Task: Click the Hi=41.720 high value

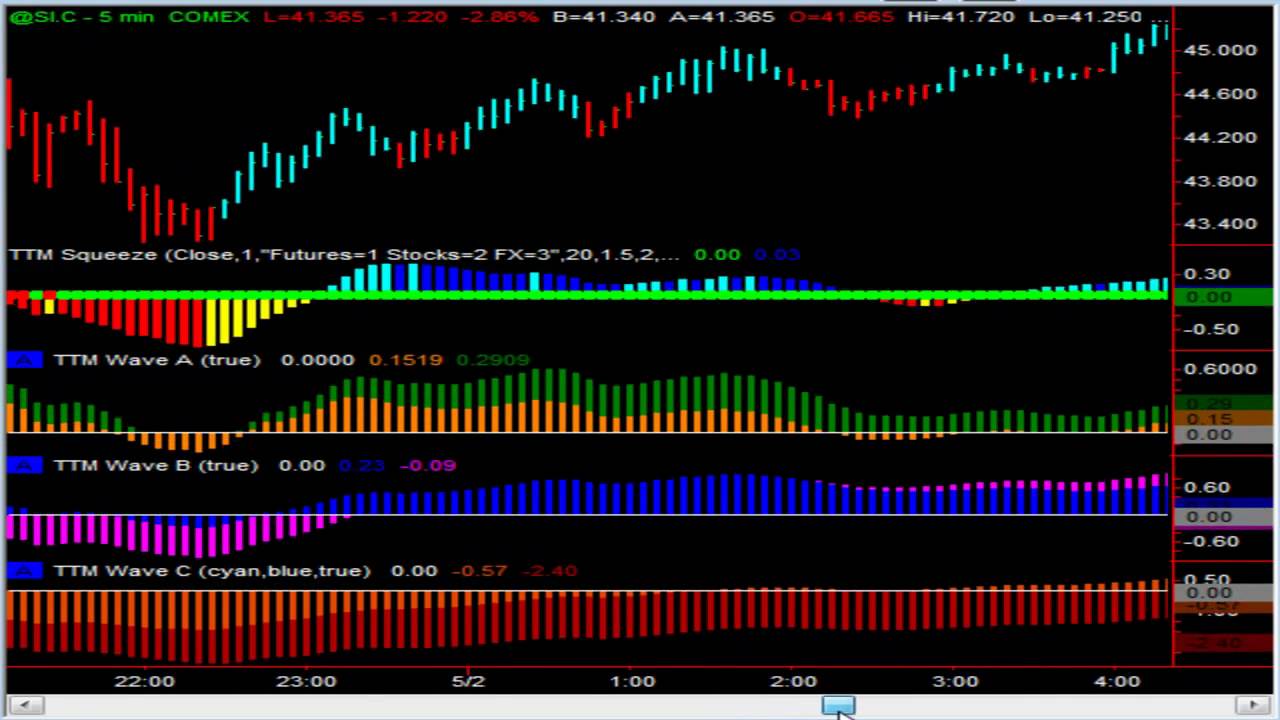Action: 961,17
